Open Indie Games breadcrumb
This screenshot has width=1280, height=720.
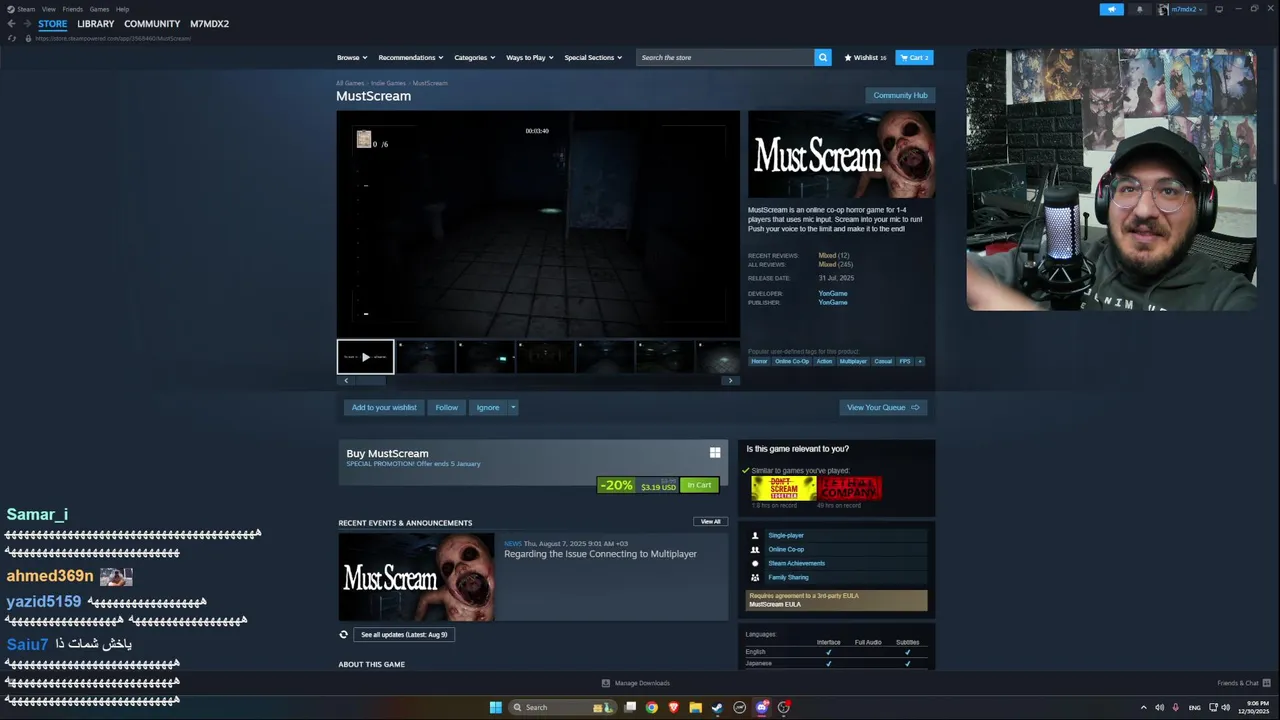point(390,83)
